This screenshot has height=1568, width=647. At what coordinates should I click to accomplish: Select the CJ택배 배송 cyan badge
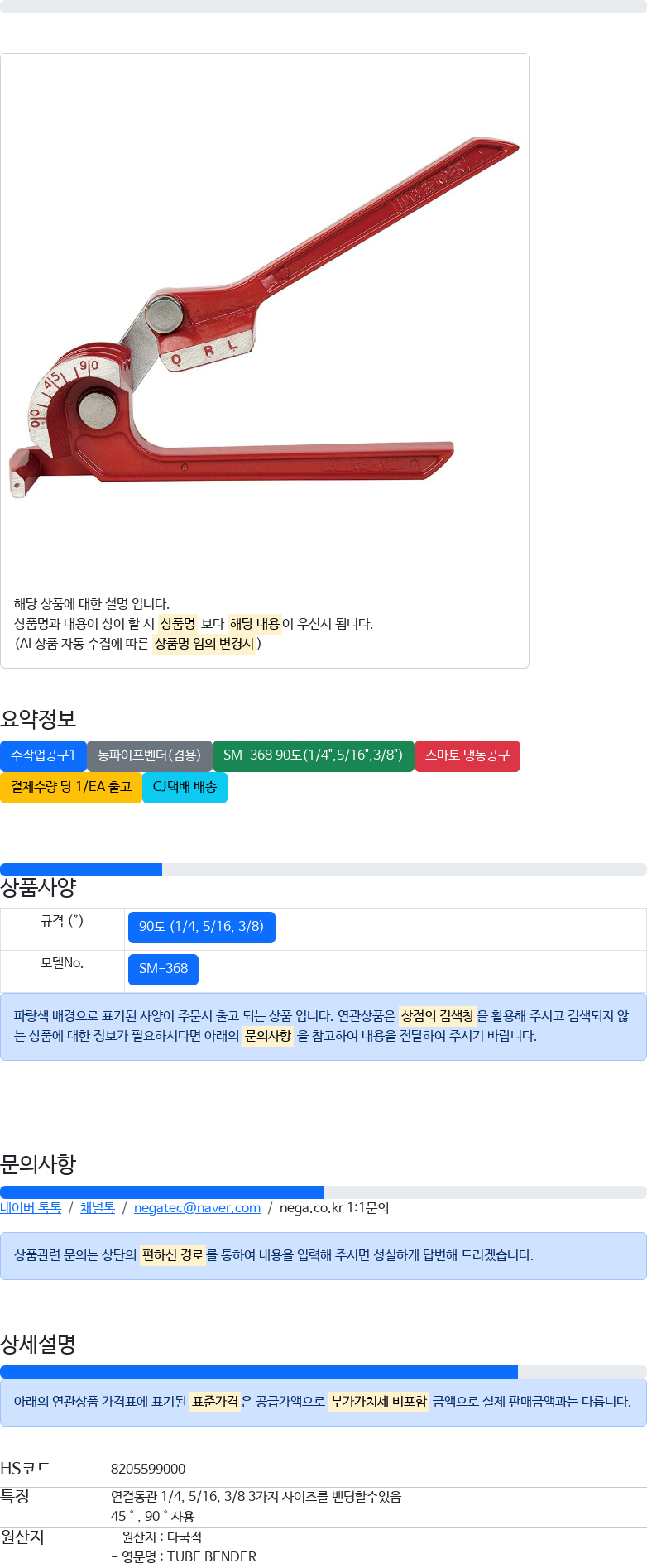coord(185,787)
